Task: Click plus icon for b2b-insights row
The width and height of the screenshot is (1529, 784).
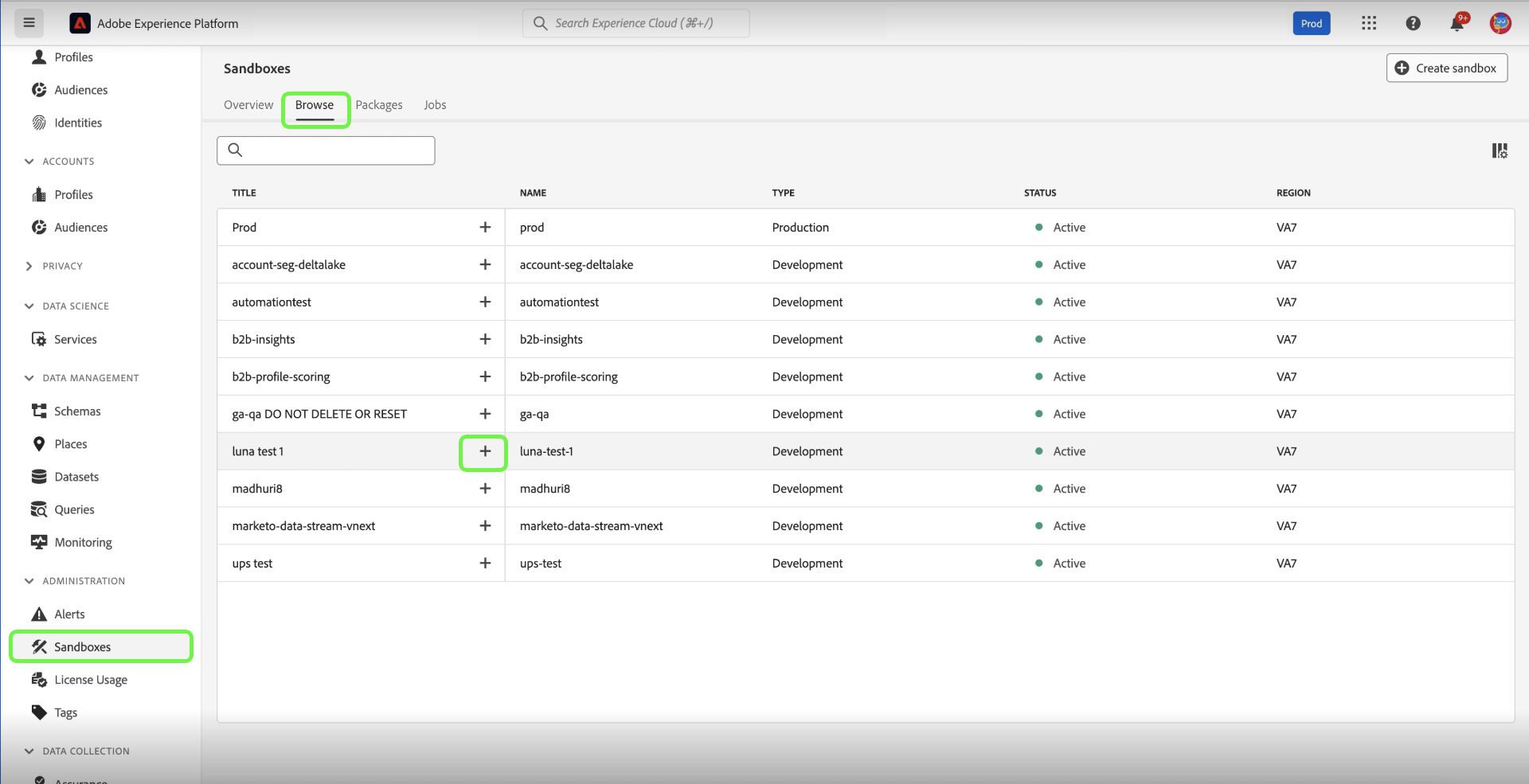Action: (485, 340)
